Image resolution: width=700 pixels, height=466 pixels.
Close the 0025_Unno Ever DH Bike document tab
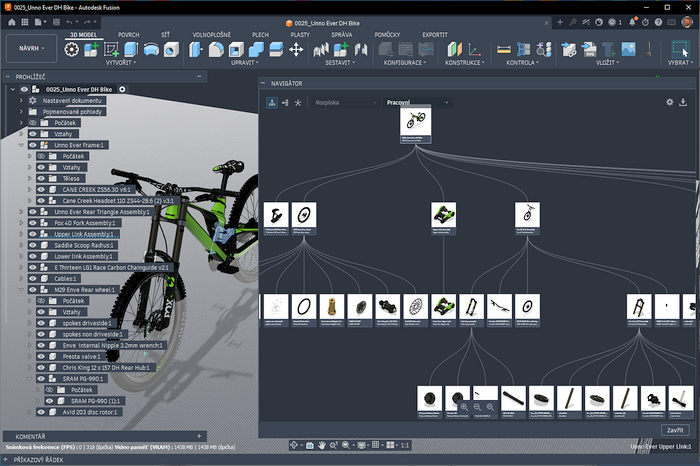(546, 23)
